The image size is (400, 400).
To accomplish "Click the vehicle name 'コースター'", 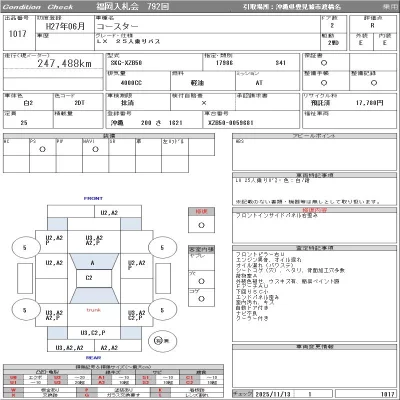I will pyautogui.click(x=117, y=26).
